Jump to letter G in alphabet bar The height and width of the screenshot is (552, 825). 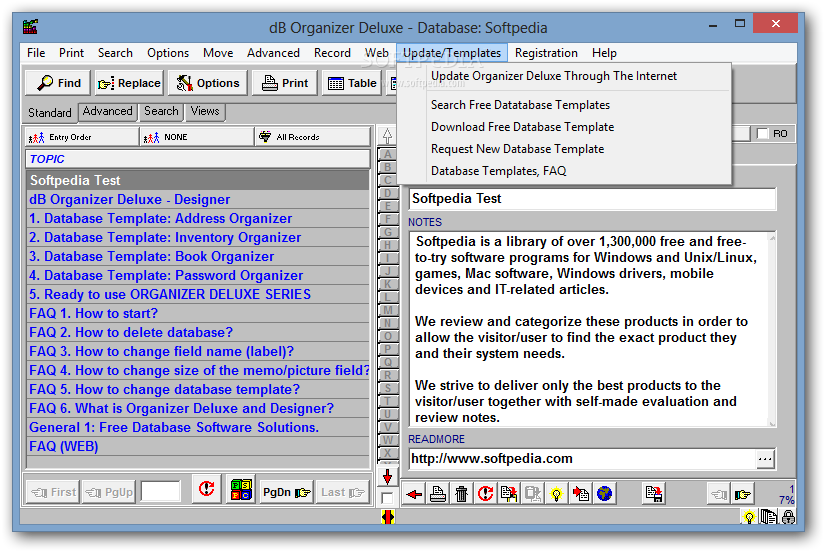pyautogui.click(x=388, y=232)
